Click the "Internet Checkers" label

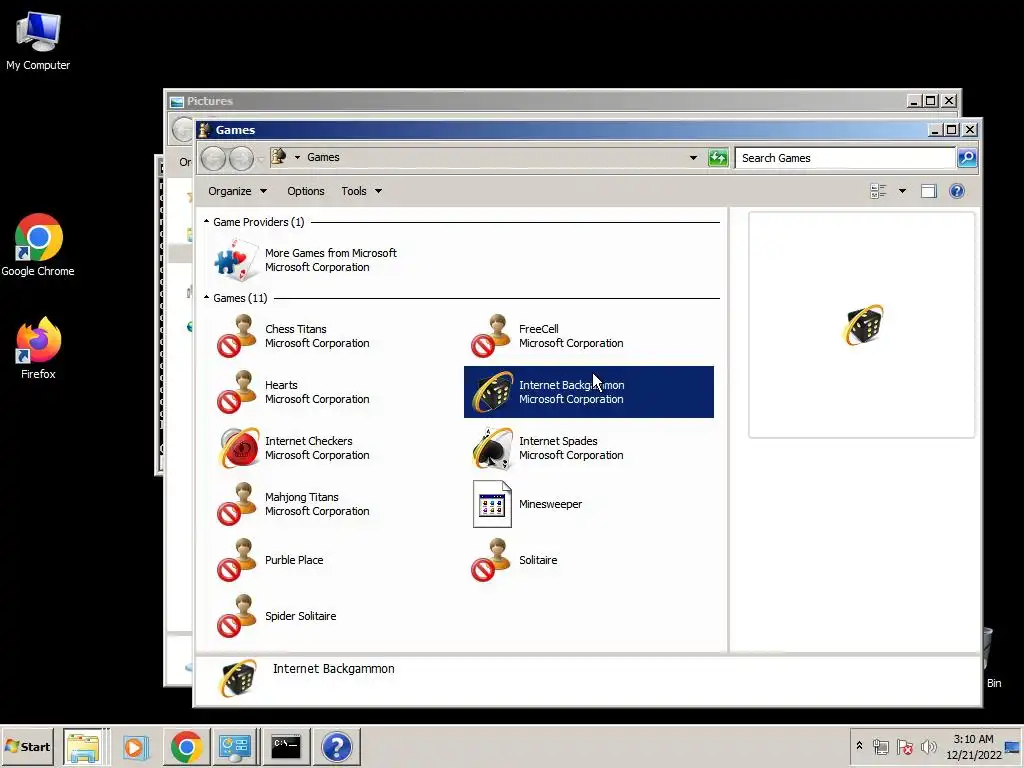point(309,441)
